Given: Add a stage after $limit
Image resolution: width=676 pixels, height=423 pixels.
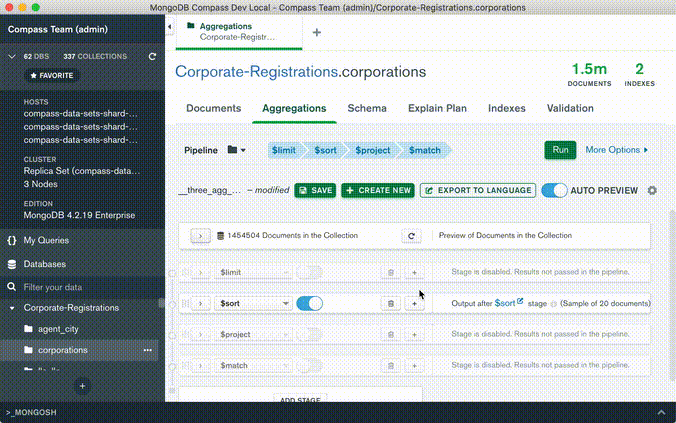Looking at the screenshot, I should (x=414, y=273).
